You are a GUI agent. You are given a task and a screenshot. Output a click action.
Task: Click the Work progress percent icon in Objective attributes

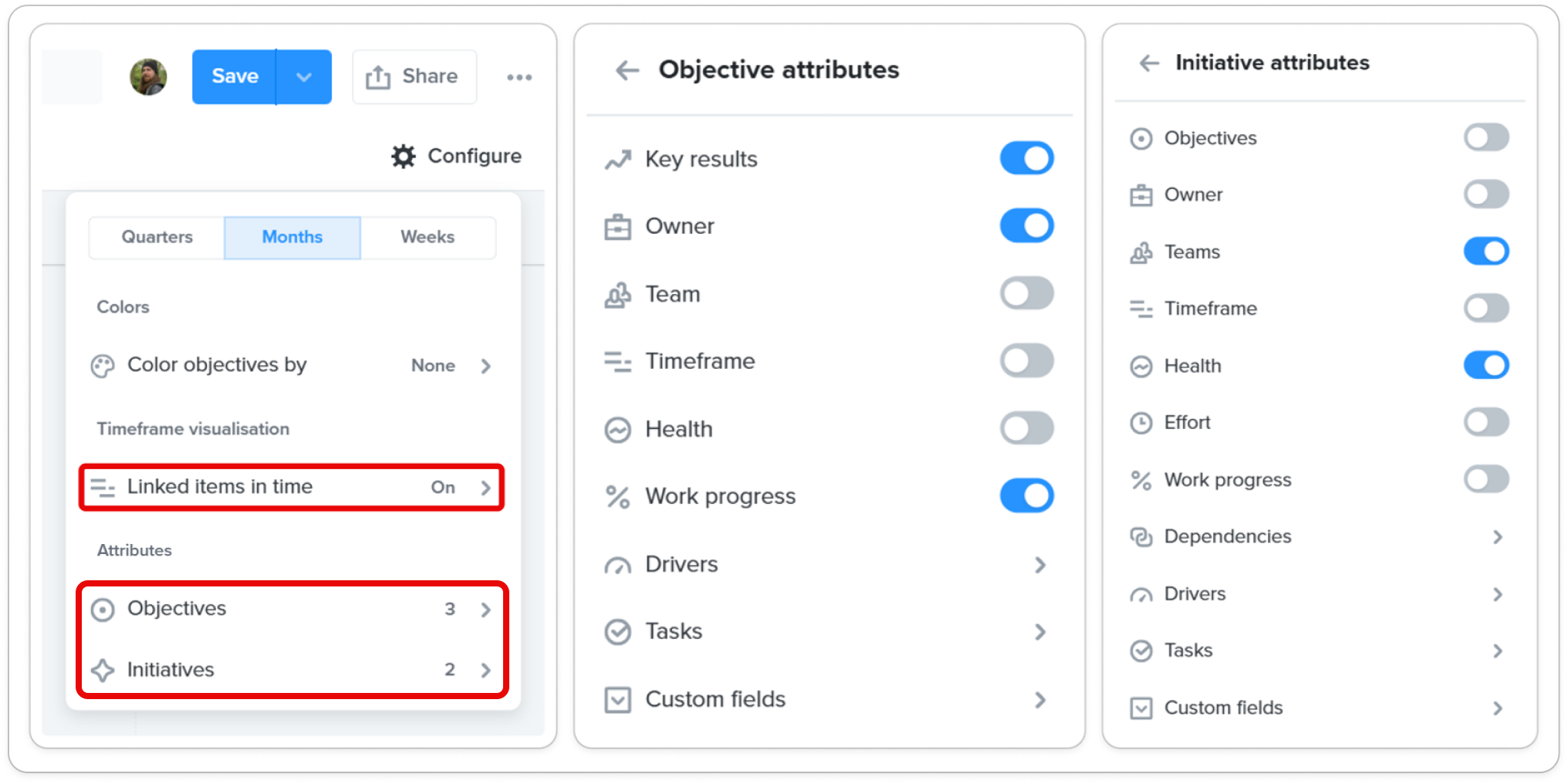click(617, 497)
